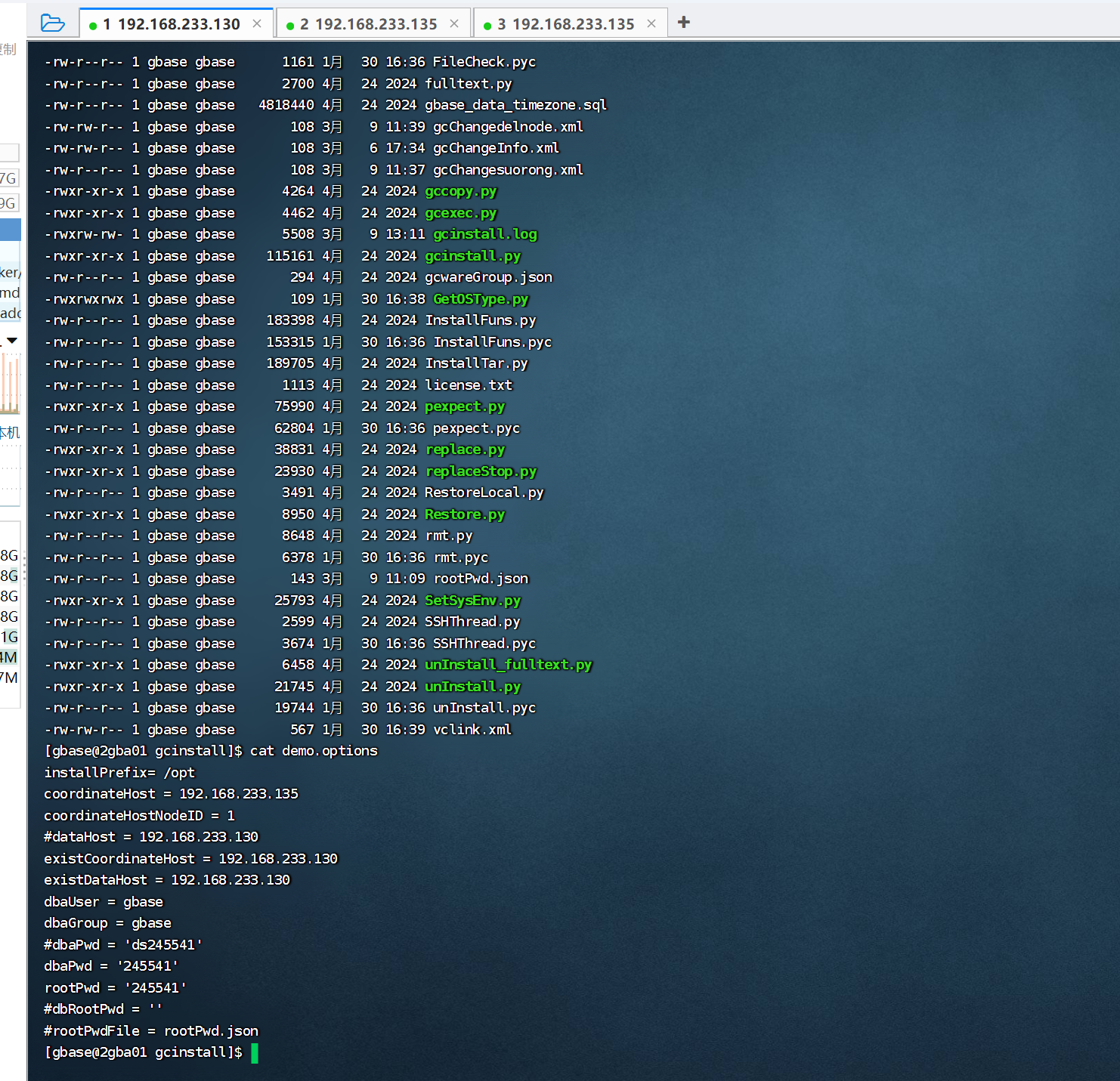The width and height of the screenshot is (1120, 1081).
Task: Click the green terminal cursor at prompt
Action: point(255,1053)
